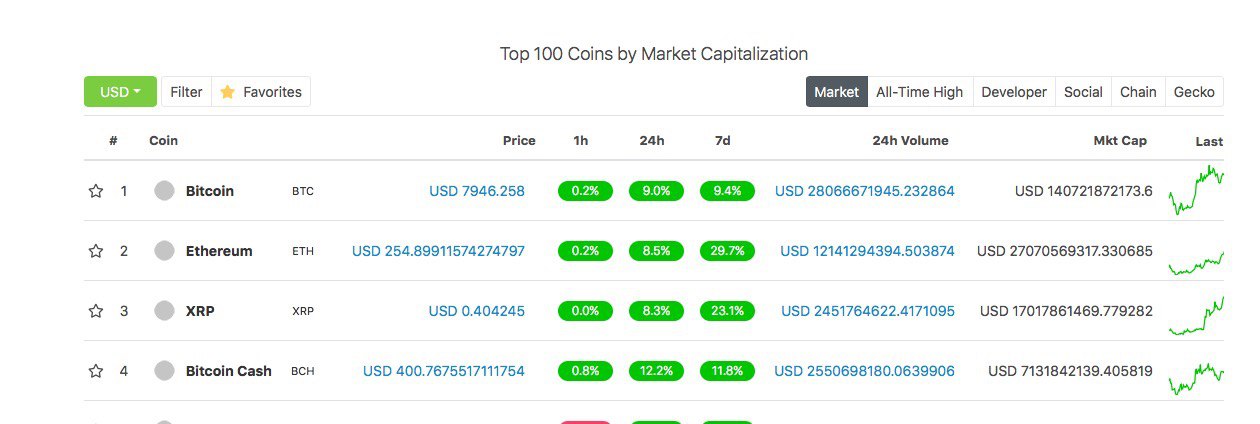Select the Gecko tab

point(1194,92)
